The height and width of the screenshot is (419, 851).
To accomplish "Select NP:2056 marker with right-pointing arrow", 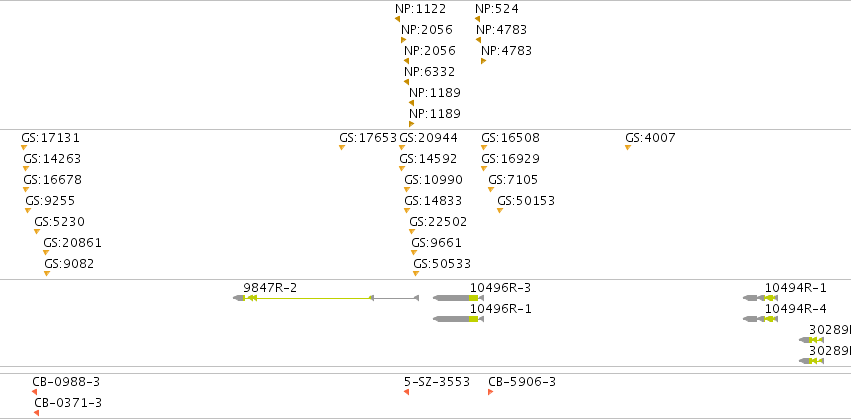I will 403,40.
